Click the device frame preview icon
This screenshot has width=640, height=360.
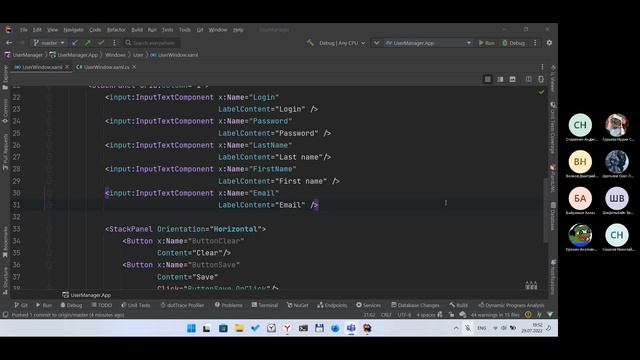tap(541, 79)
